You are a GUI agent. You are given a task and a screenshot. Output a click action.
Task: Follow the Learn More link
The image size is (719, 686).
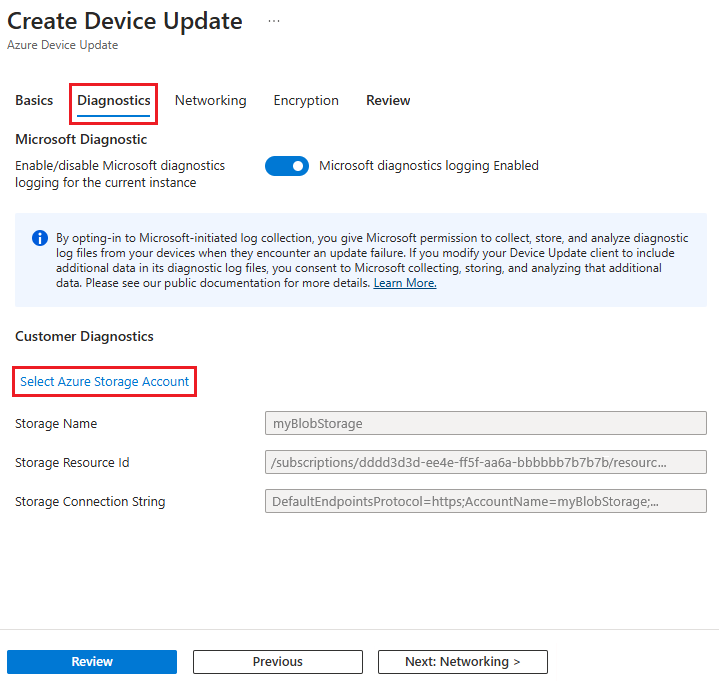point(405,283)
